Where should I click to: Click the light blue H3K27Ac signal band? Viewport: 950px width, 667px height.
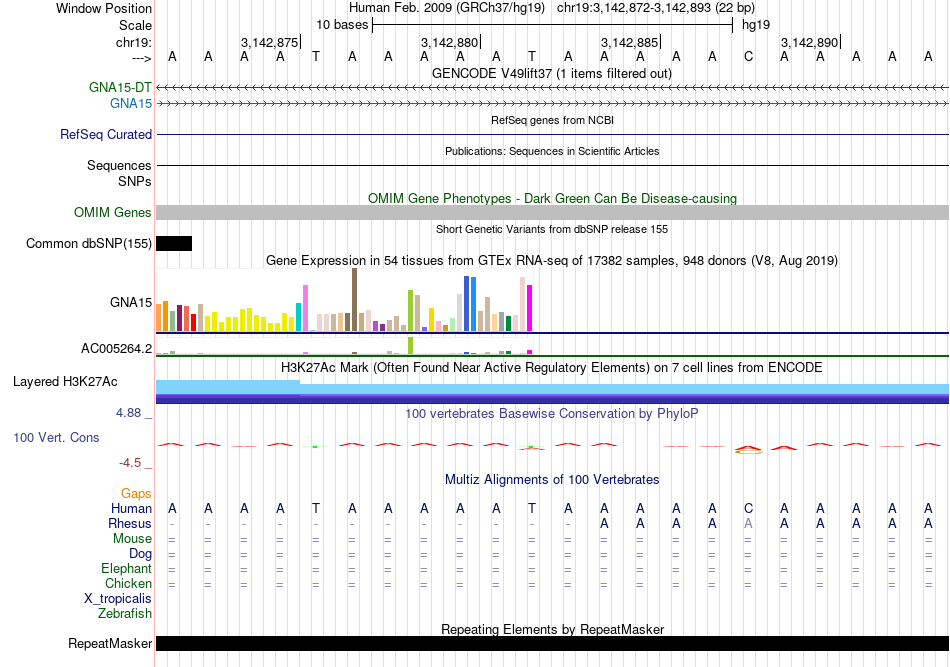click(227, 387)
